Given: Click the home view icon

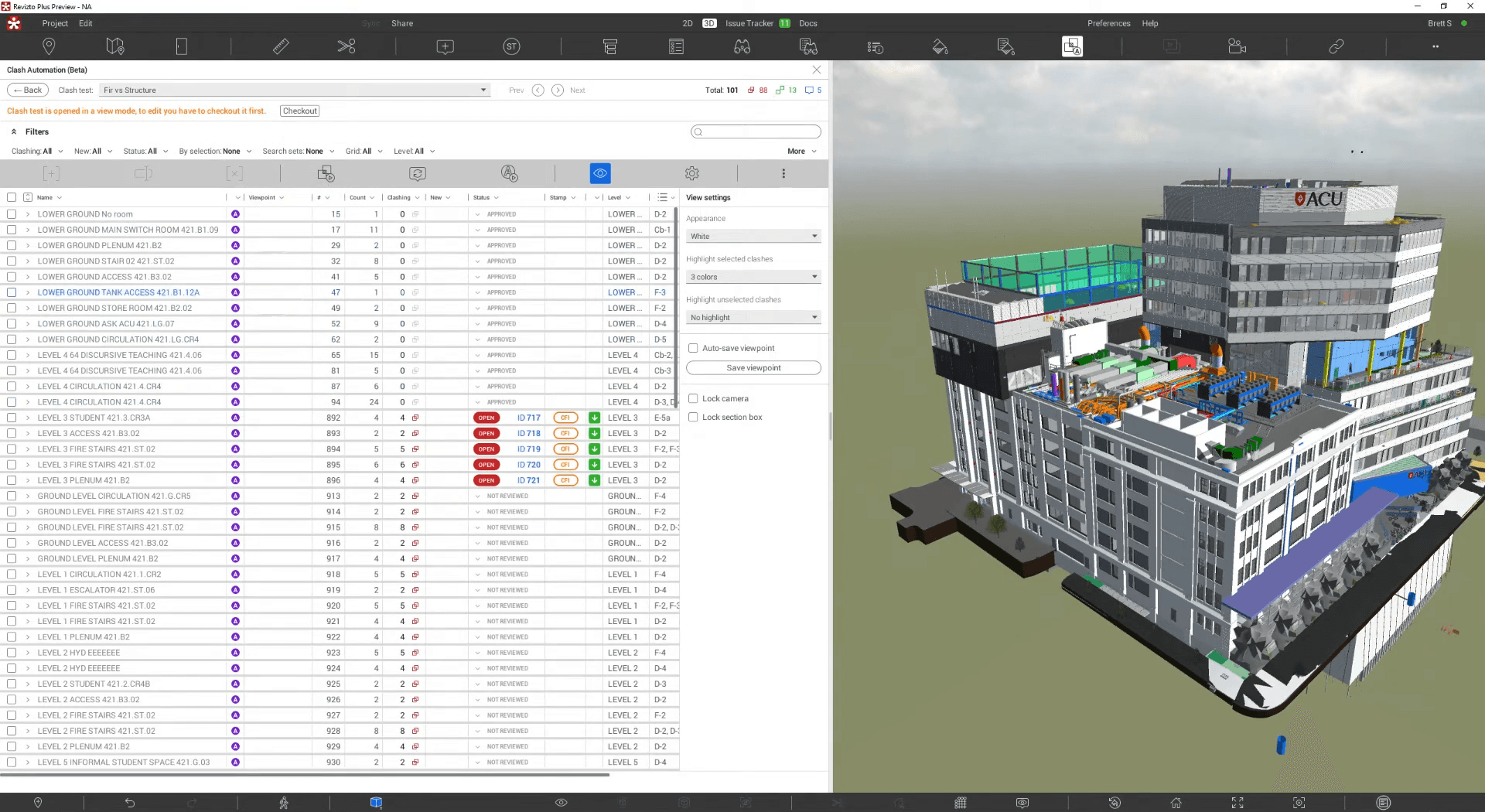Looking at the screenshot, I should (1176, 803).
